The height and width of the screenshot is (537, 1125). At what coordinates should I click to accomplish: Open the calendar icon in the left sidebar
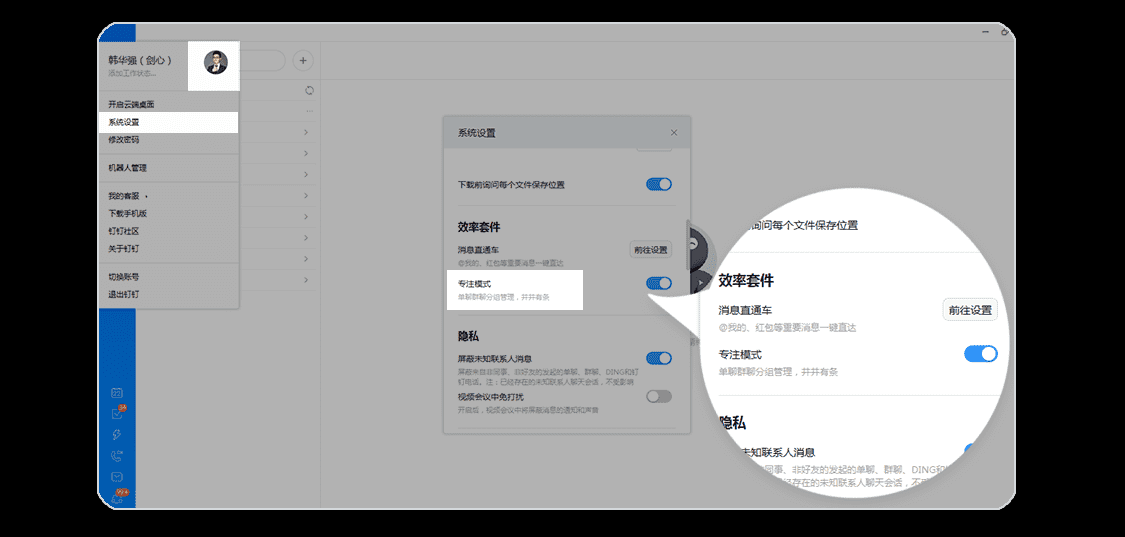117,392
